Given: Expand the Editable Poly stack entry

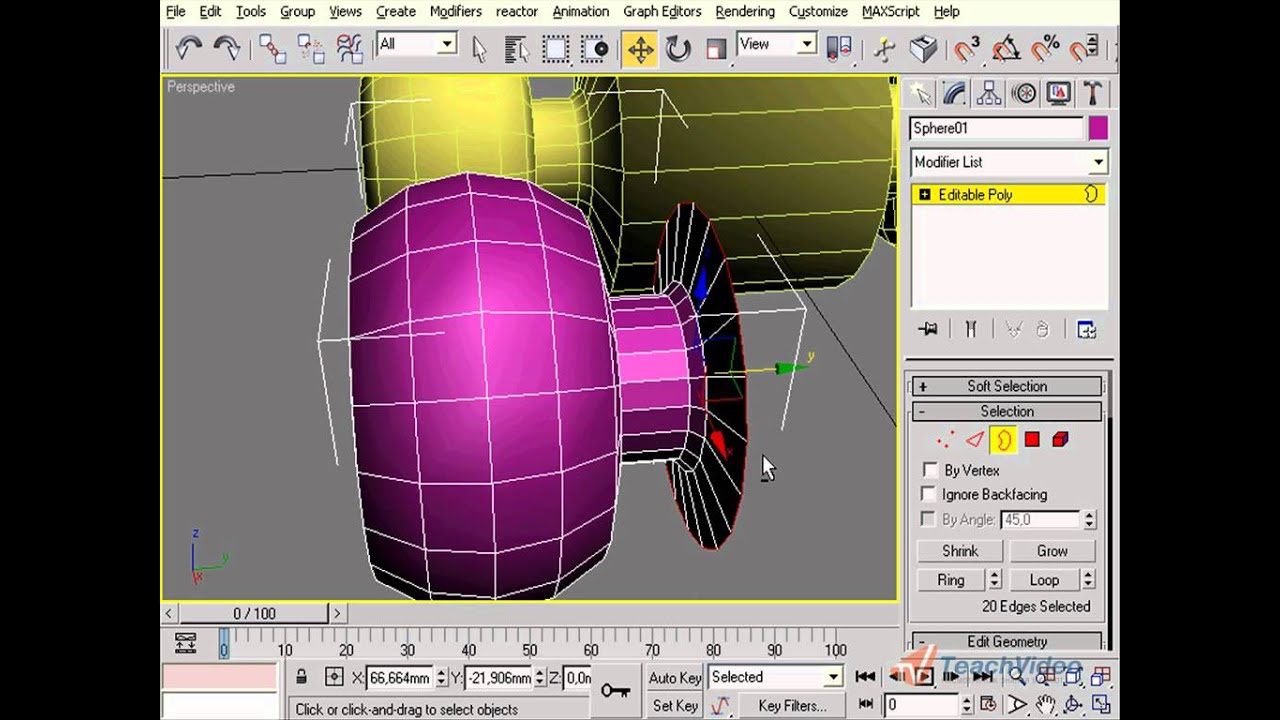Looking at the screenshot, I should (924, 195).
